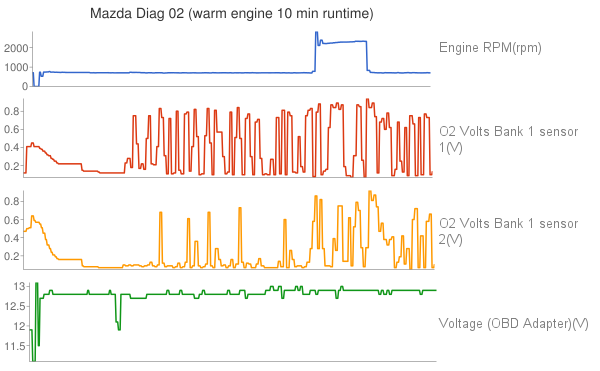Click the 0.8 tick on sensor 1 axis

click(12, 111)
